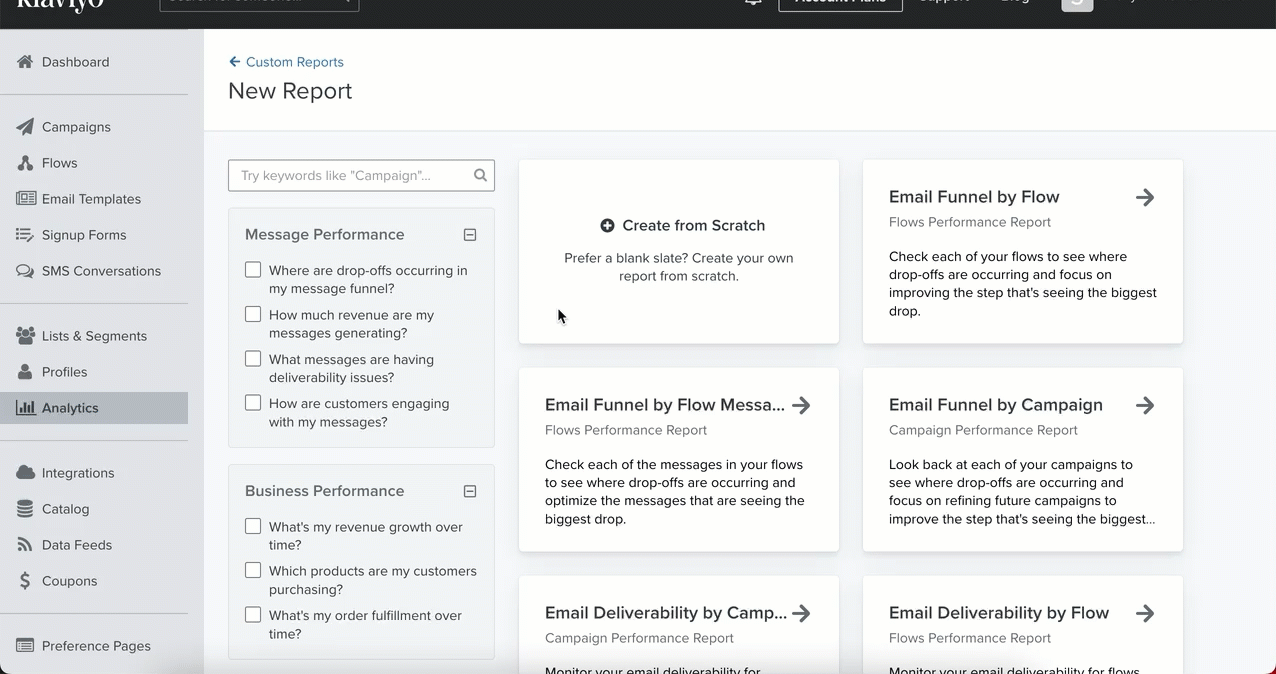Expand the Email Funnel by Flow report arrow
Viewport: 1276px width, 674px height.
coord(1145,197)
